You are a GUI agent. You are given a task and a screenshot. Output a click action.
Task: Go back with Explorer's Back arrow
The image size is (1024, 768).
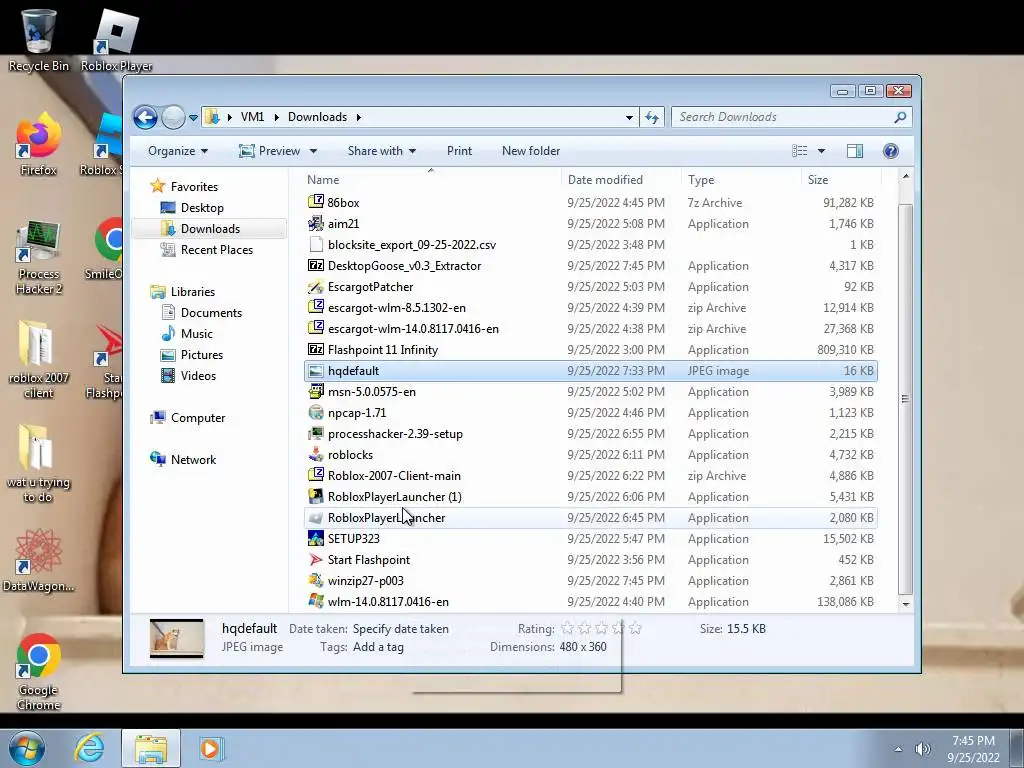(x=145, y=118)
